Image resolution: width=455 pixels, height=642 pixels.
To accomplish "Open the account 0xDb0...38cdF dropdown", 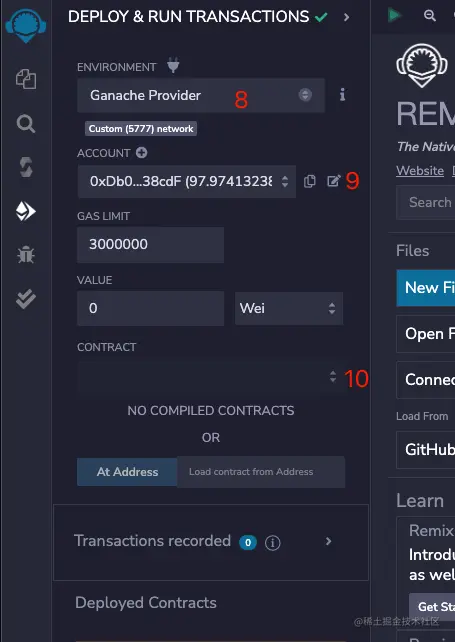I will (187, 181).
